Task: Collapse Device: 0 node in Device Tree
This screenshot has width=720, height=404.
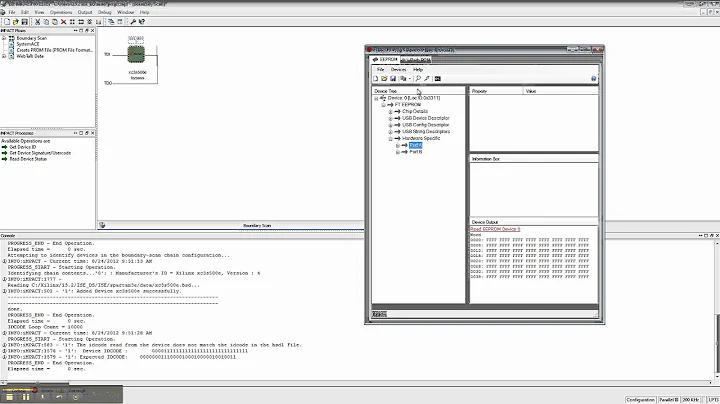Action: [x=376, y=98]
